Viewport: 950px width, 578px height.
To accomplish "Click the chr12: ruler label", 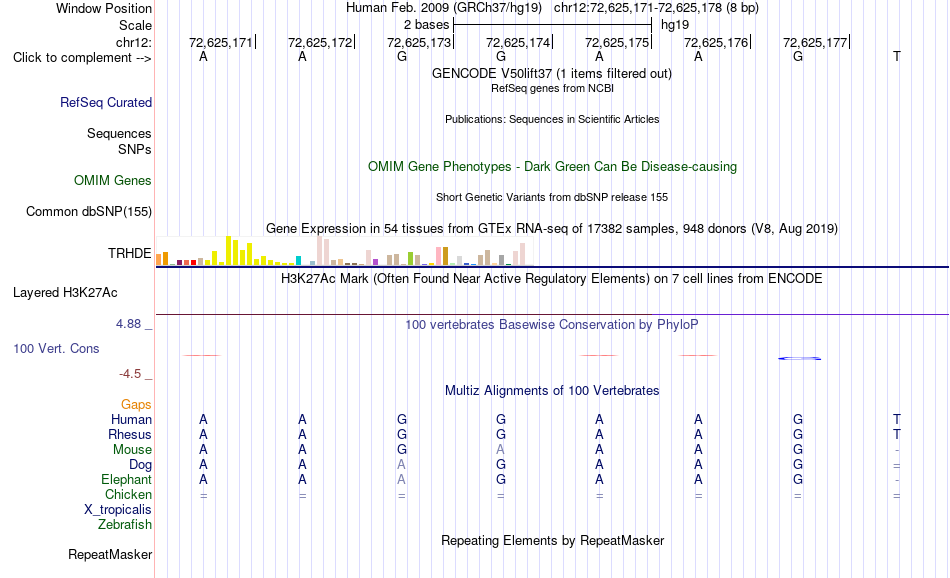I will pyautogui.click(x=134, y=42).
